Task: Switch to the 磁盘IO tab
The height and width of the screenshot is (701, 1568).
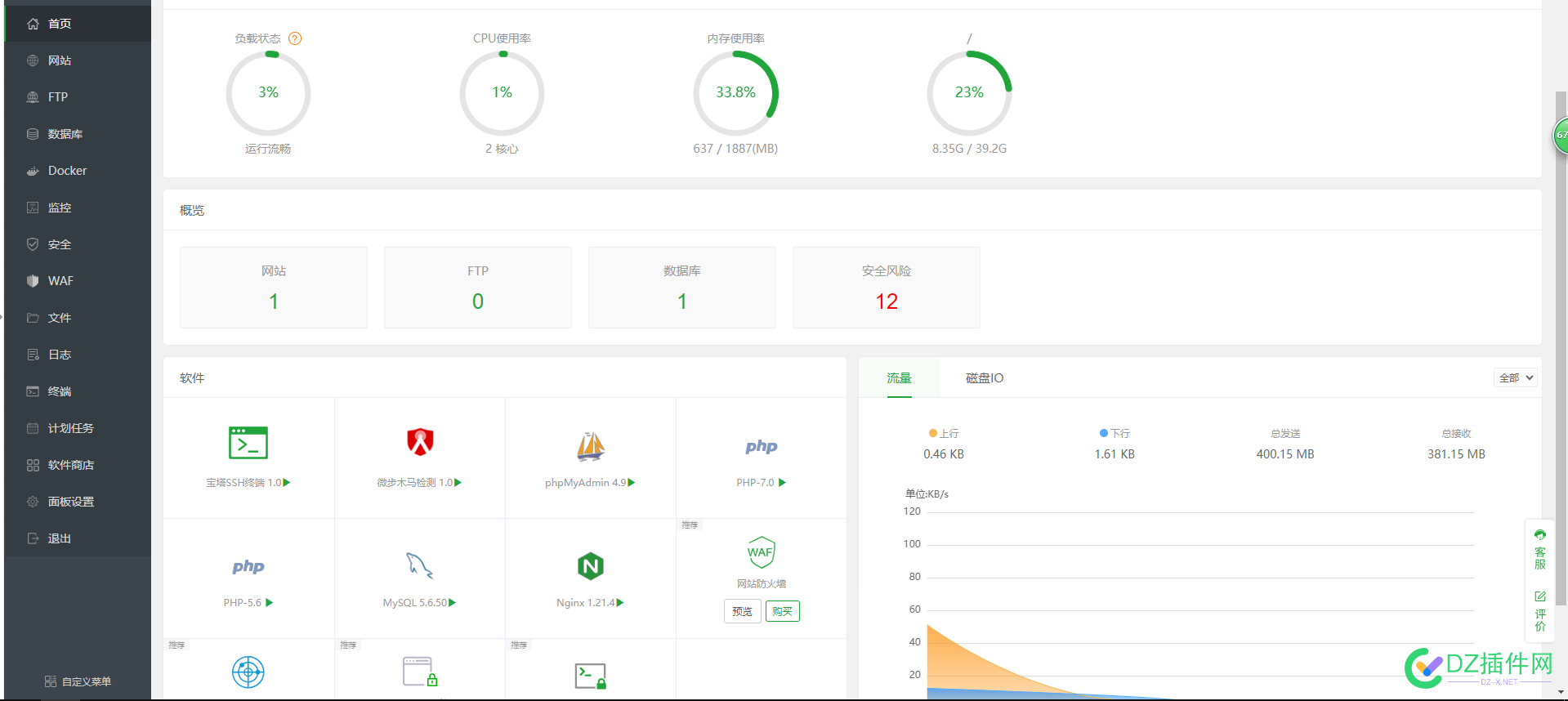Action: [985, 378]
